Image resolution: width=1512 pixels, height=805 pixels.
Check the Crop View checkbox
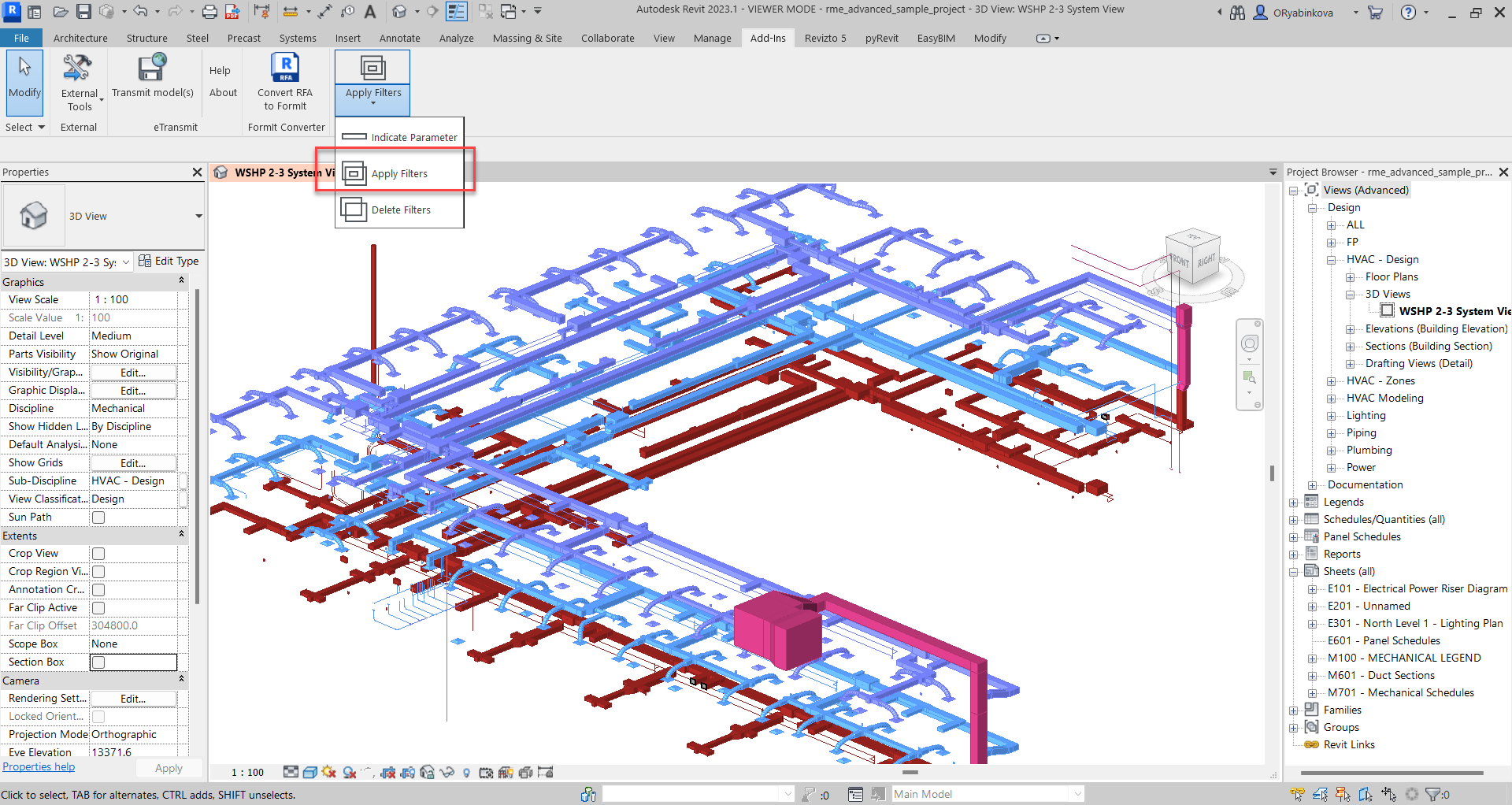[98, 554]
